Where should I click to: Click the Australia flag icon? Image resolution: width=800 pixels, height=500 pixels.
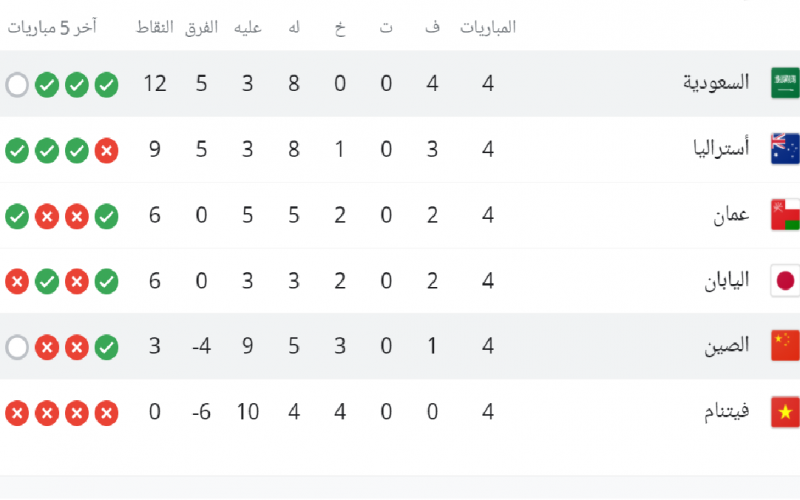785,149
